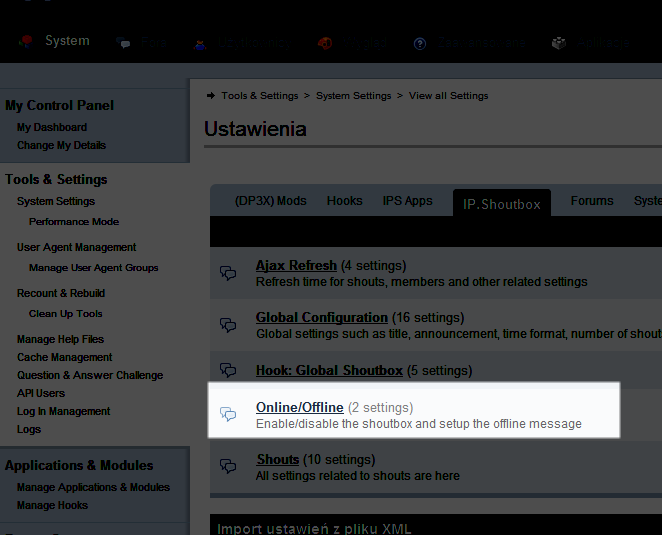Click Manage Hooks in the sidebar
Screen dimensions: 662x535
52,505
